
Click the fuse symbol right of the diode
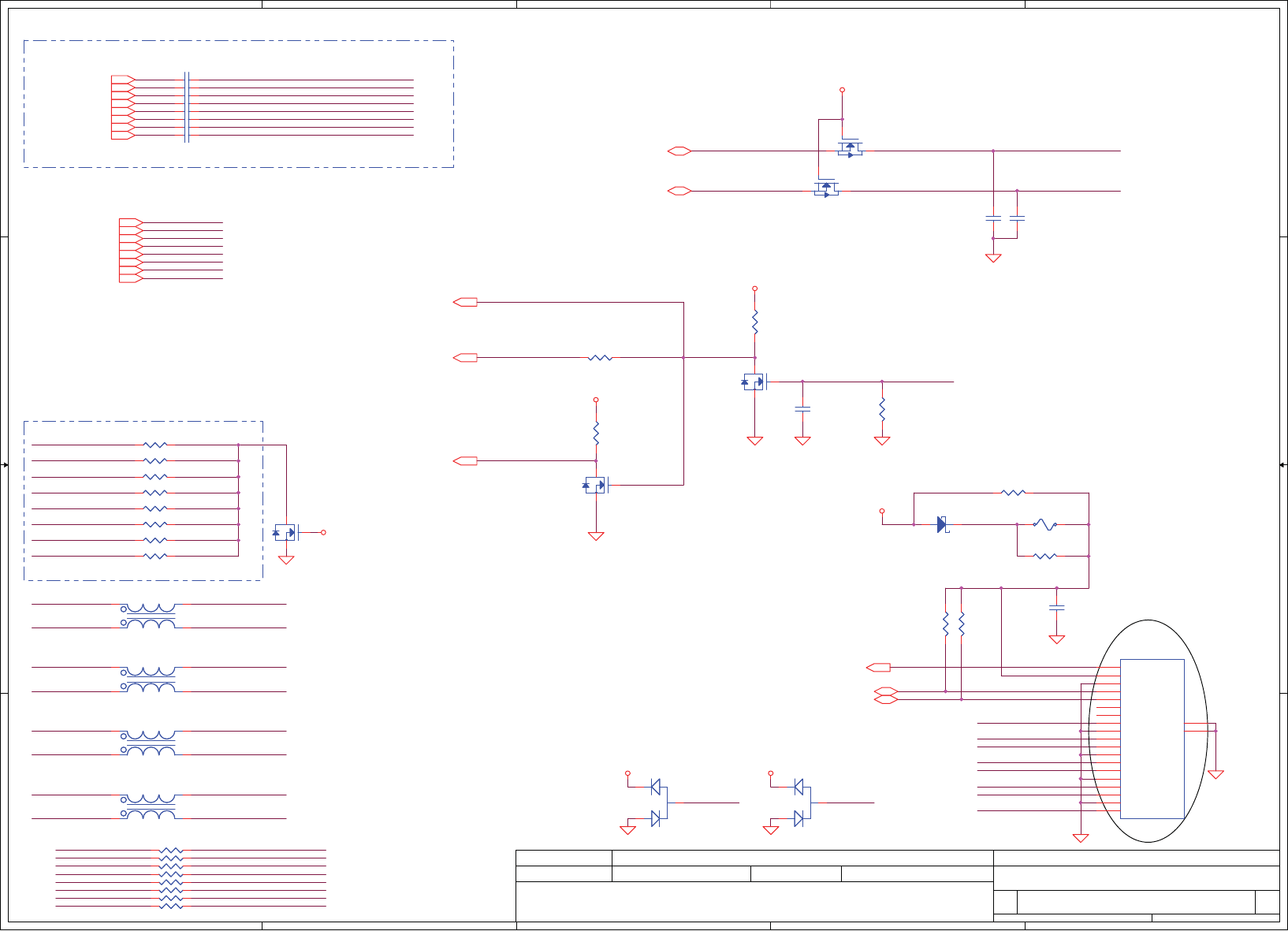[x=1044, y=524]
